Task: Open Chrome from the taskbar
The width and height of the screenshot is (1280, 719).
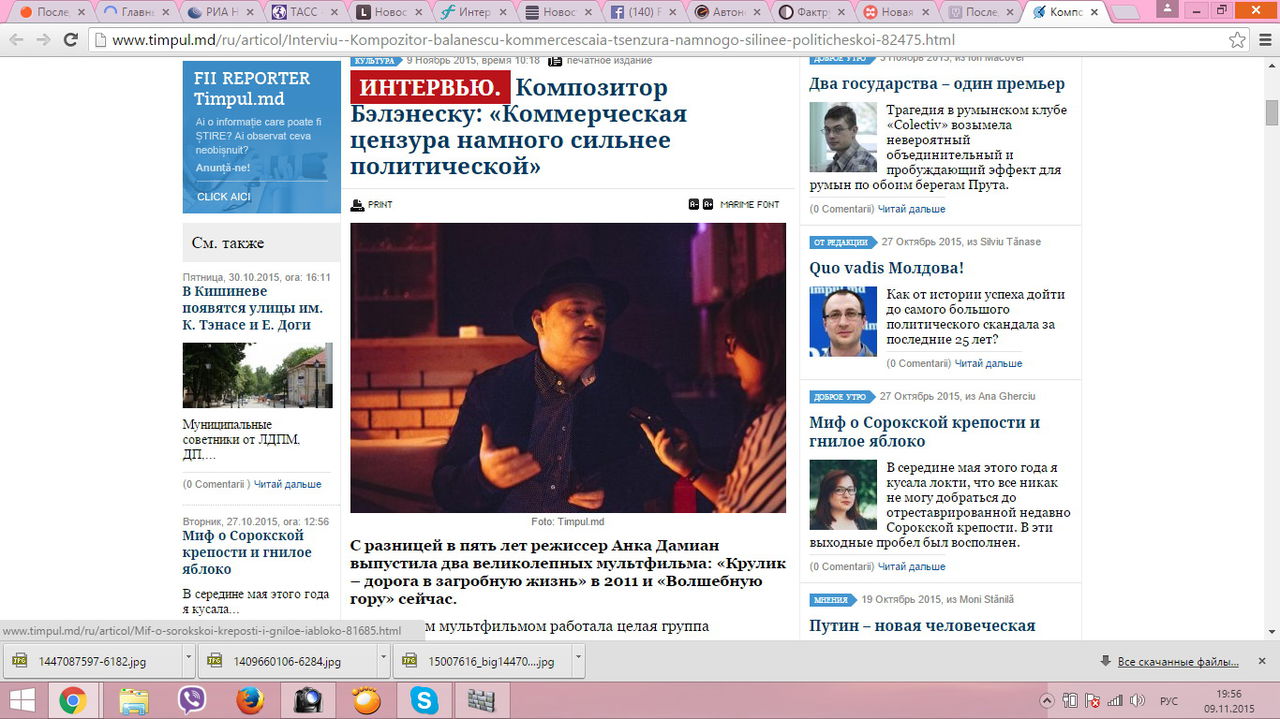Action: click(72, 700)
